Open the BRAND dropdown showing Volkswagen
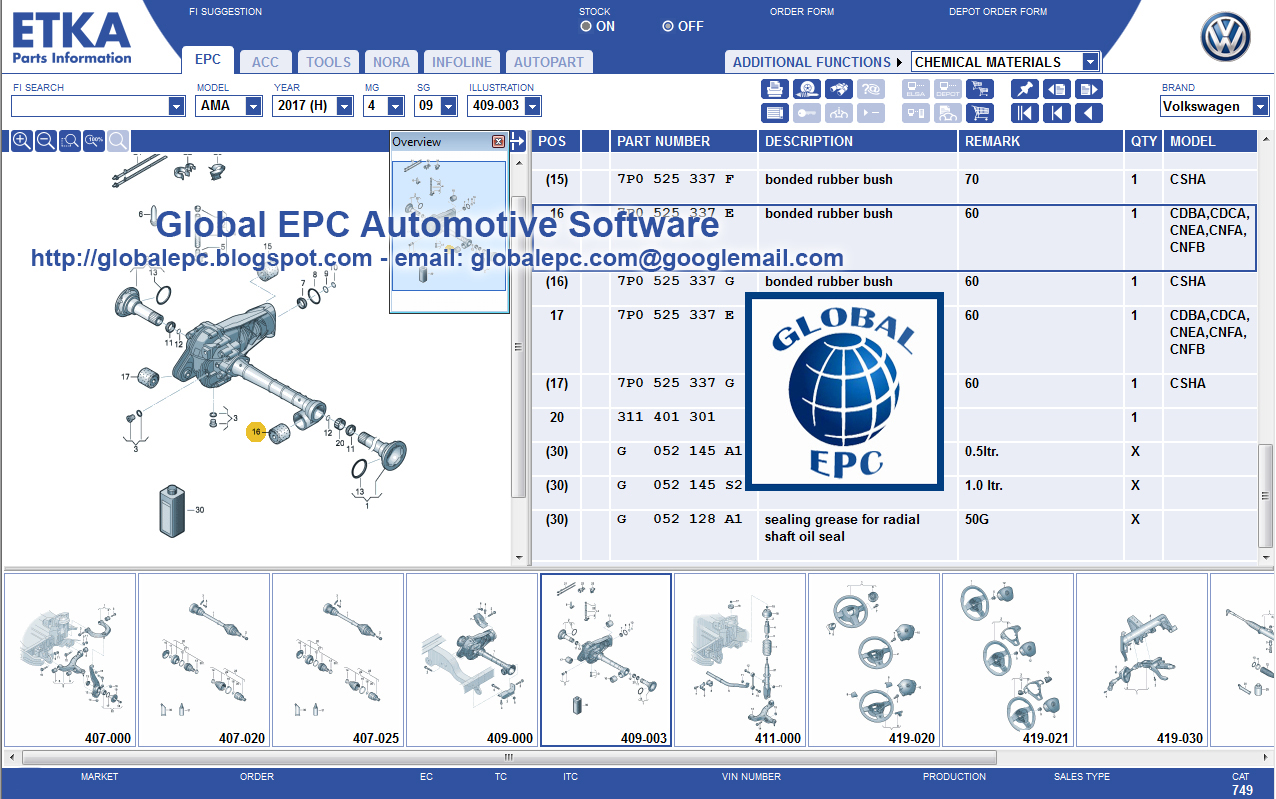This screenshot has height=799, width=1276. coord(1261,106)
